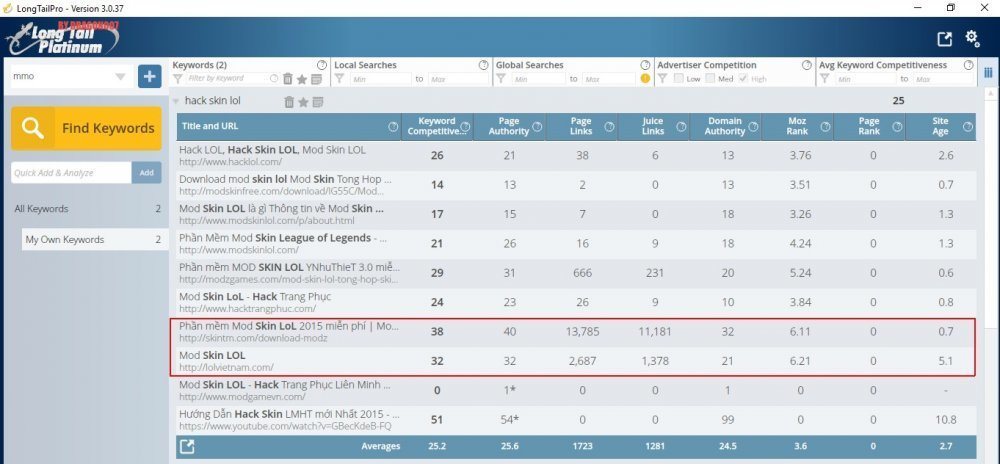This screenshot has height=464, width=1000.
Task: Open the 'mmo' project dropdown
Action: click(x=120, y=77)
